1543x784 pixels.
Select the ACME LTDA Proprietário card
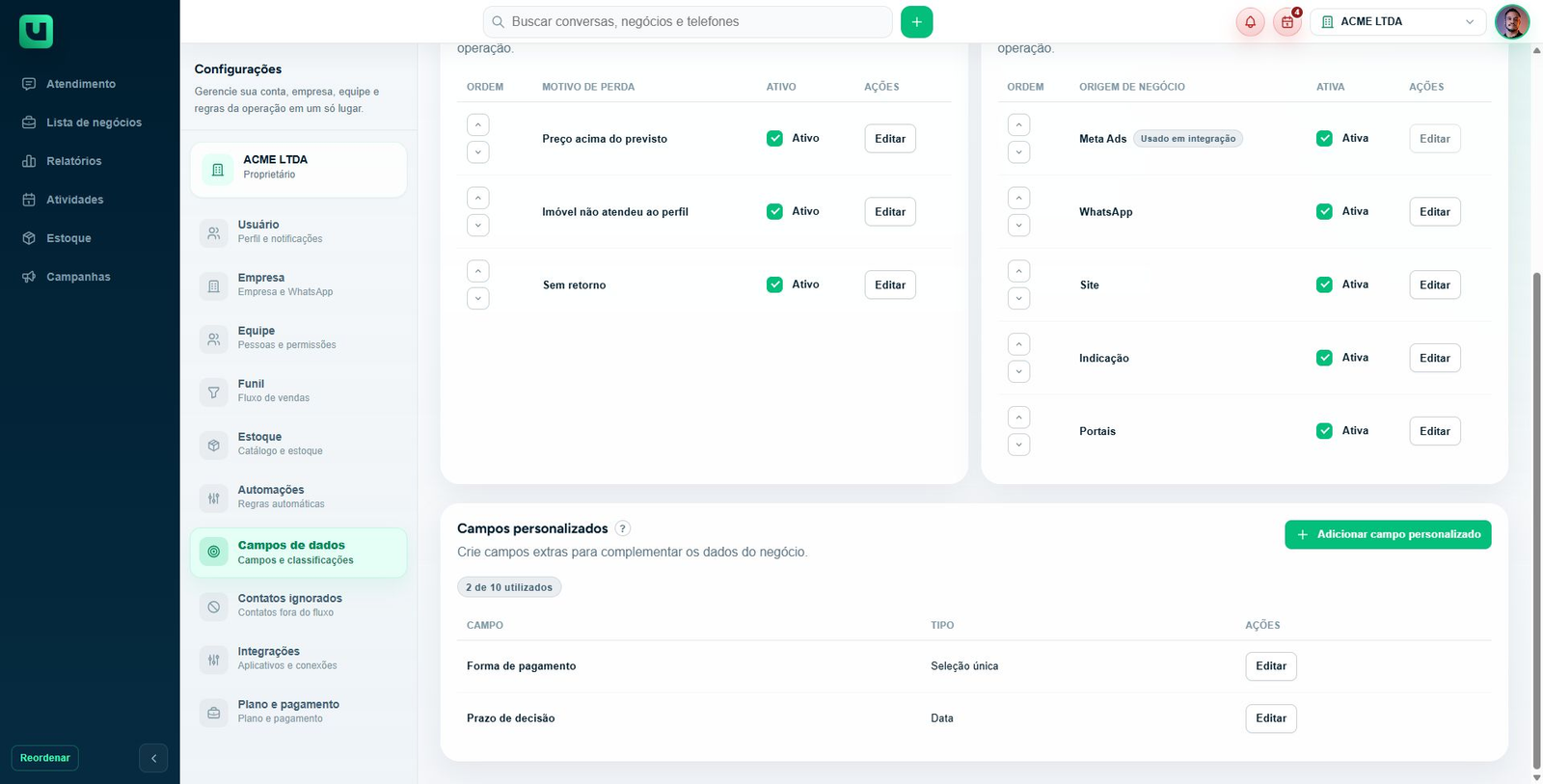(x=298, y=170)
